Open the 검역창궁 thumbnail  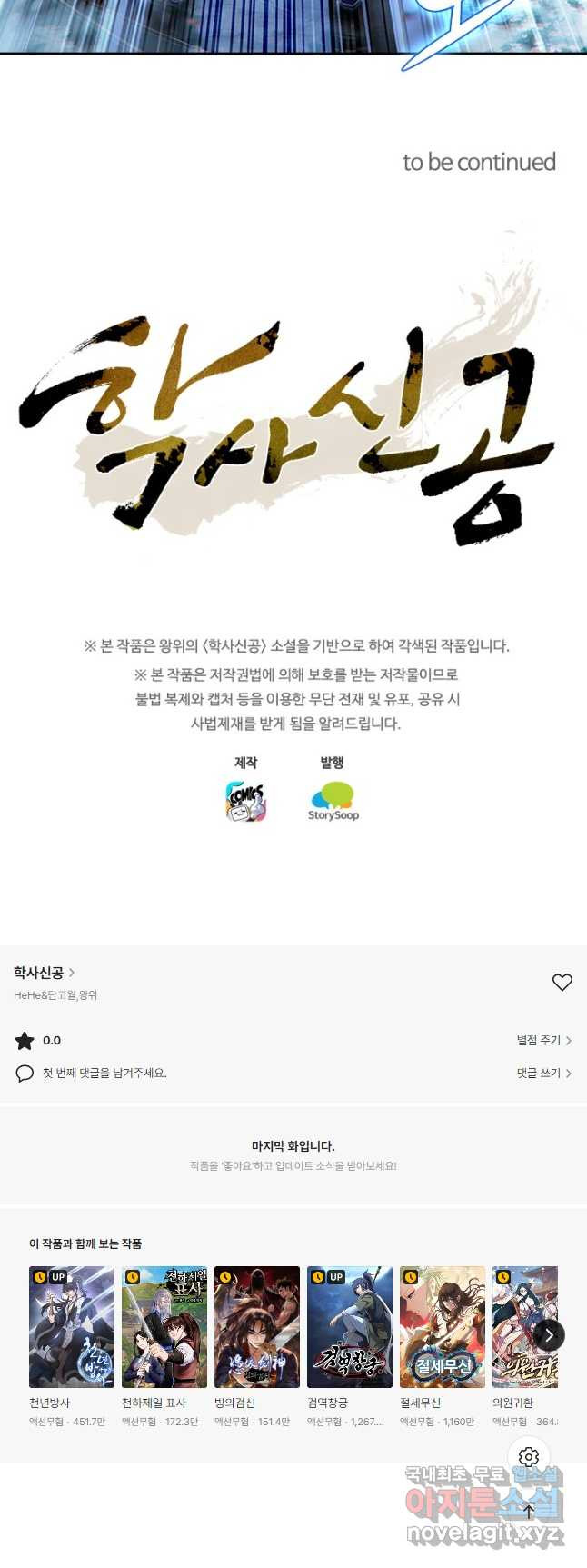pos(350,1327)
